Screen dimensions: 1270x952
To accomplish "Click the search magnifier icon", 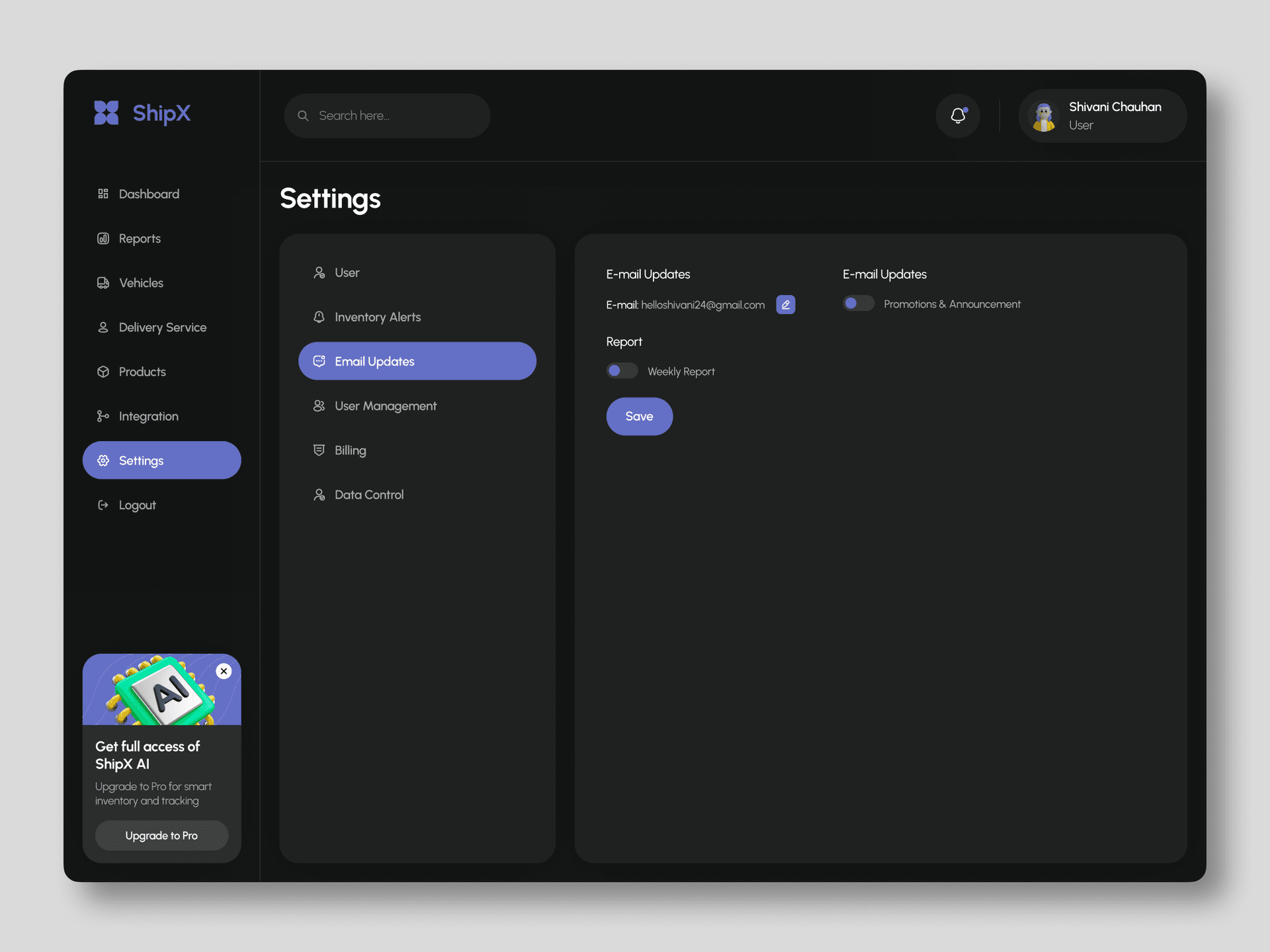I will (x=303, y=116).
